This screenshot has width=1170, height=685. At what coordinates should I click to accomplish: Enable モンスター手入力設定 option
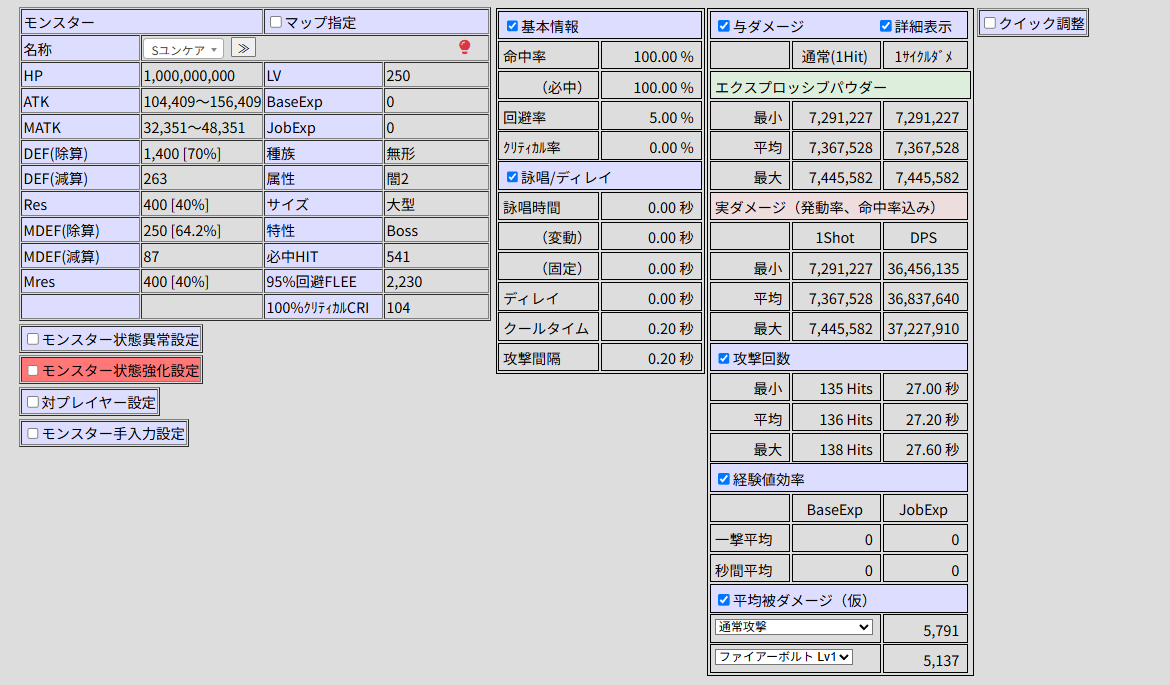click(34, 434)
